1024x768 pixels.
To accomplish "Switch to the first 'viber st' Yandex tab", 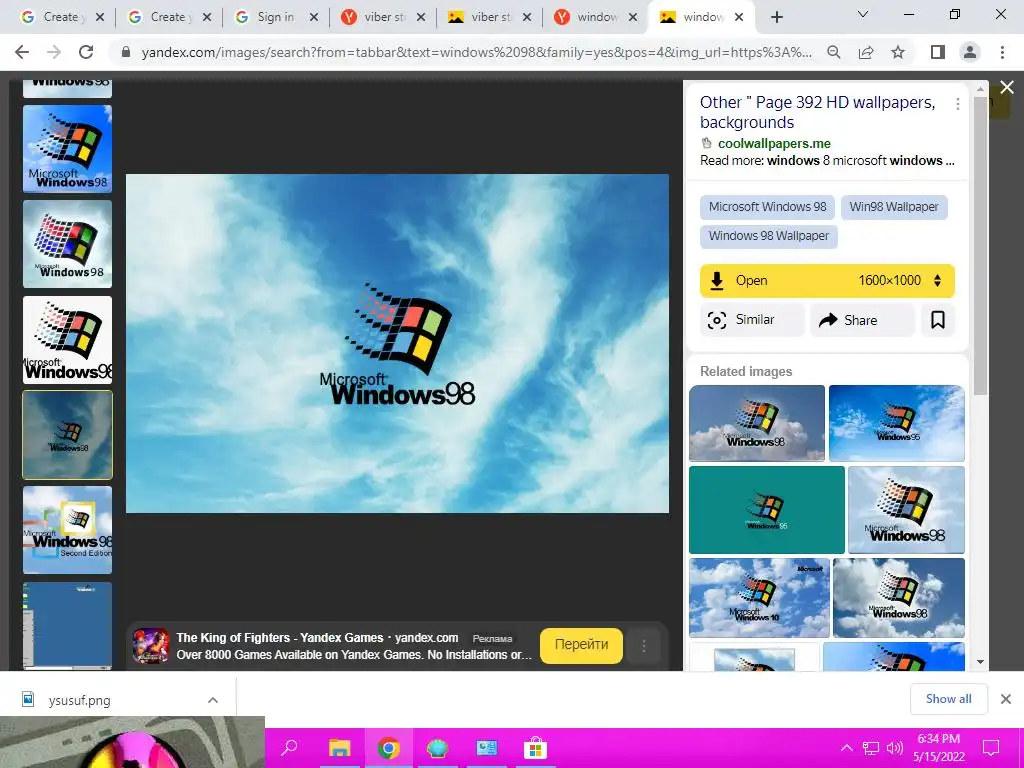I will pyautogui.click(x=381, y=17).
